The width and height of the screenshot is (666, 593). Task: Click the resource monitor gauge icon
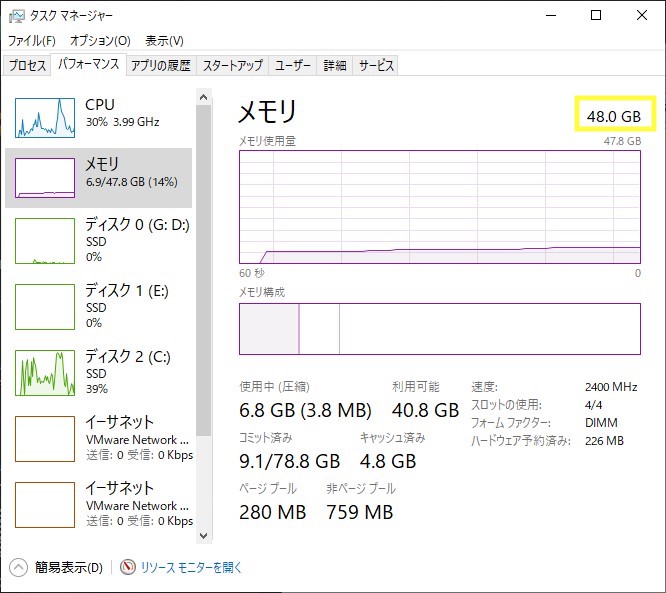click(x=127, y=567)
